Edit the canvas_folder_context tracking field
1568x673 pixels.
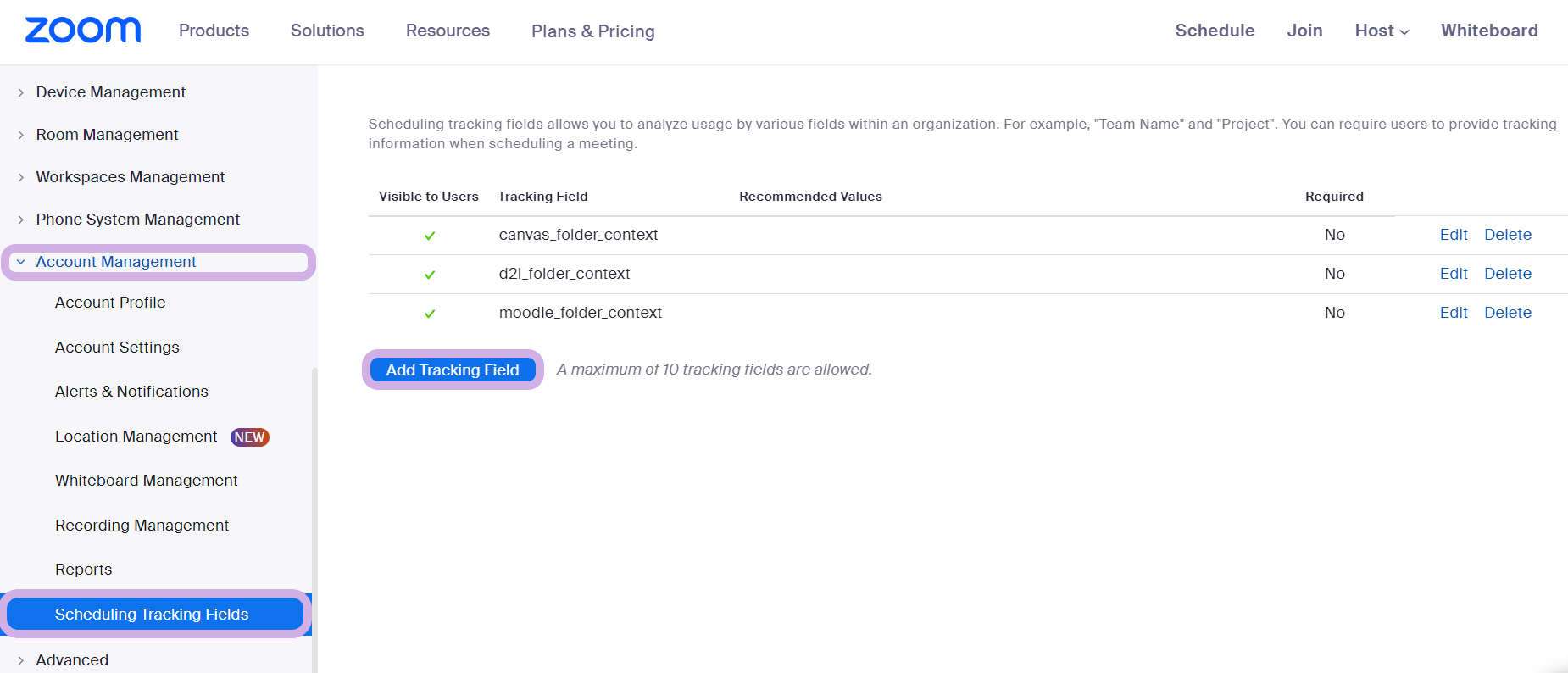(x=1453, y=235)
